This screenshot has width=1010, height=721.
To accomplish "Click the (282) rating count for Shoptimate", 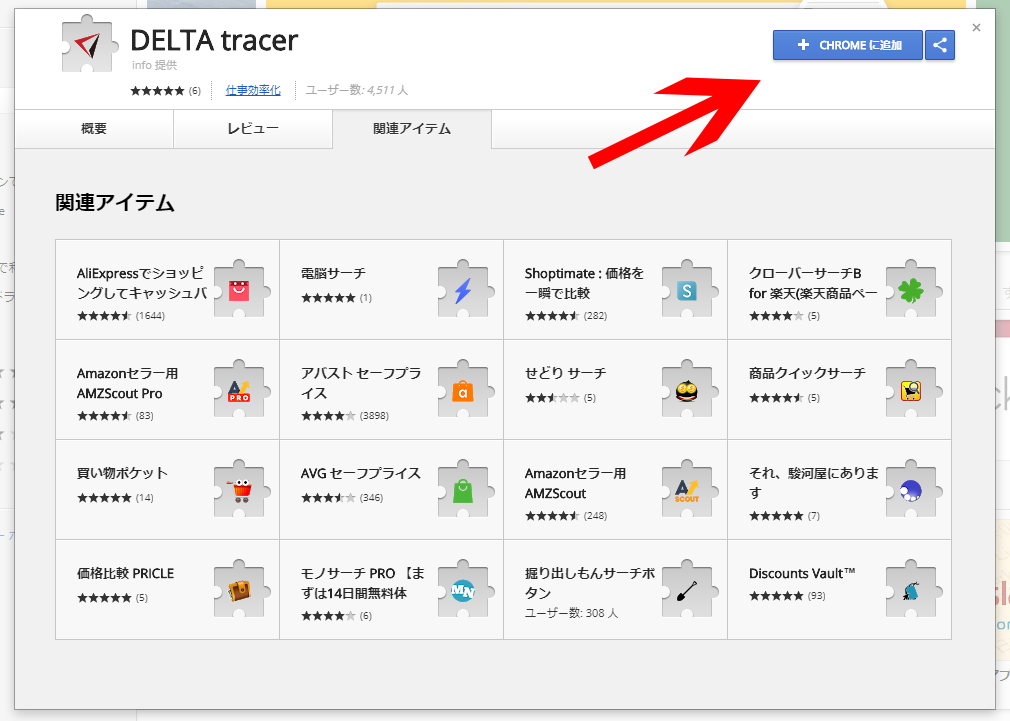I will (595, 316).
